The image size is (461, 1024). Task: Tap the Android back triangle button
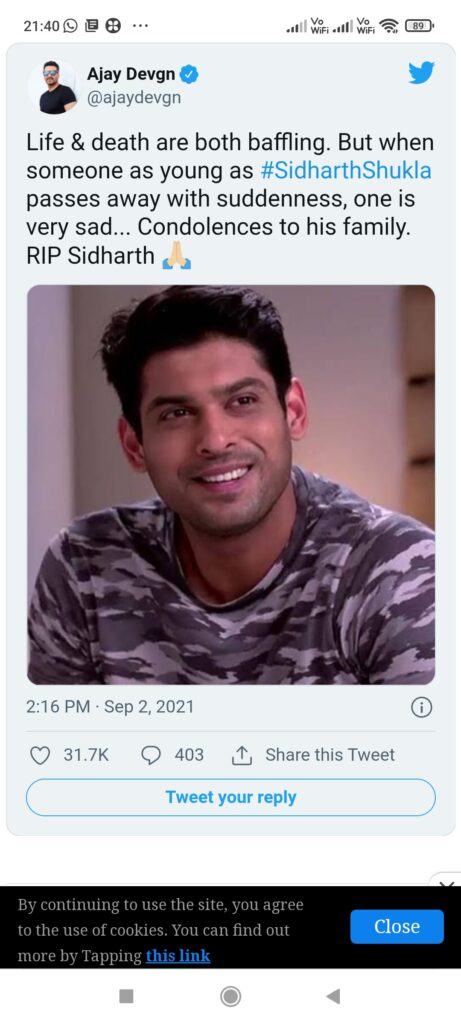pos(333,996)
